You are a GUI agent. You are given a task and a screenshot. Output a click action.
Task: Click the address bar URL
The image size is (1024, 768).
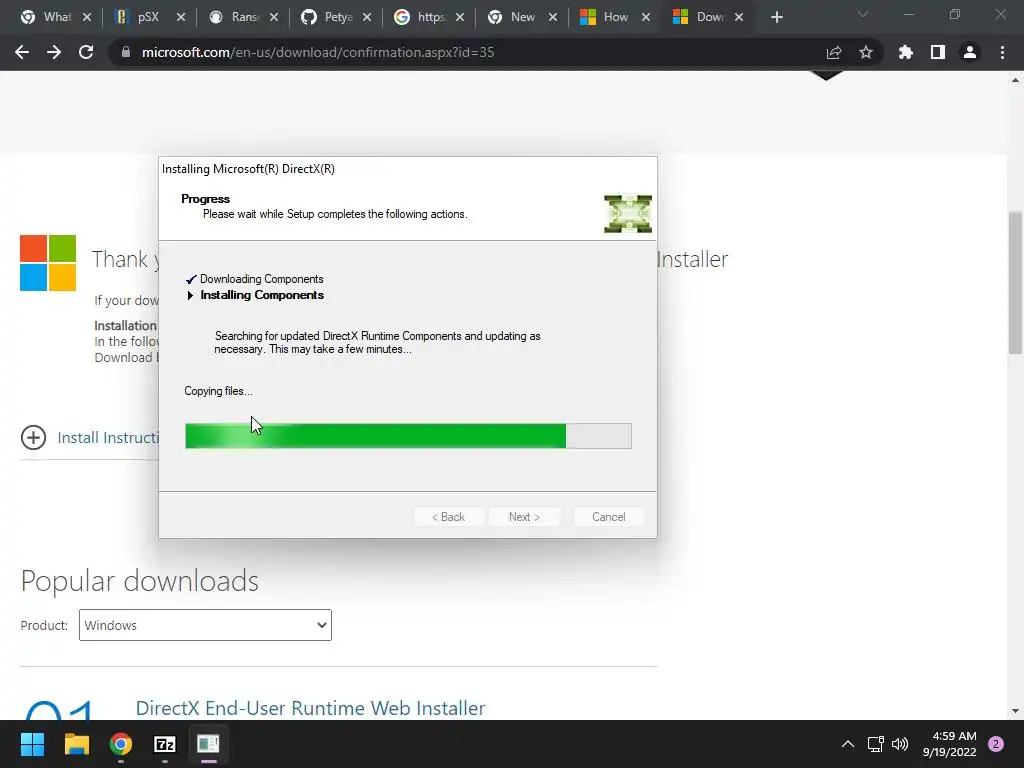[318, 52]
